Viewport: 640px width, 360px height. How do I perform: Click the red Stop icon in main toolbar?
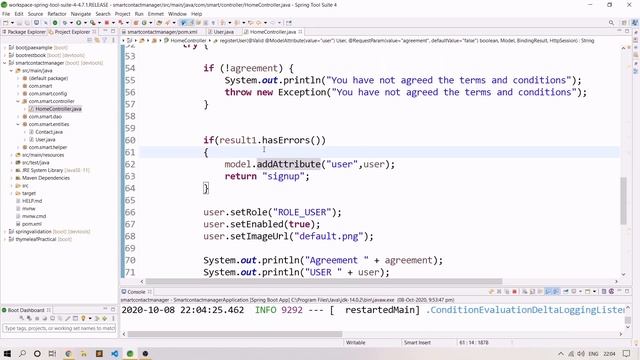[x=107, y=23]
